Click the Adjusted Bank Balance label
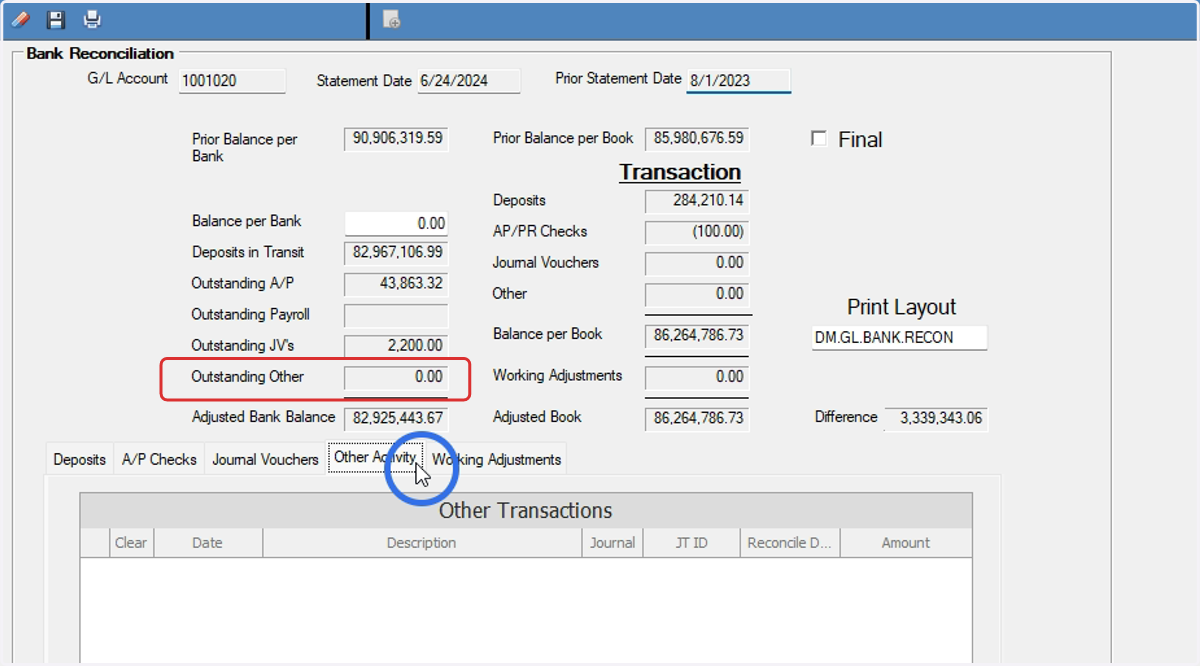Viewport: 1200px width, 666px height. (264, 417)
